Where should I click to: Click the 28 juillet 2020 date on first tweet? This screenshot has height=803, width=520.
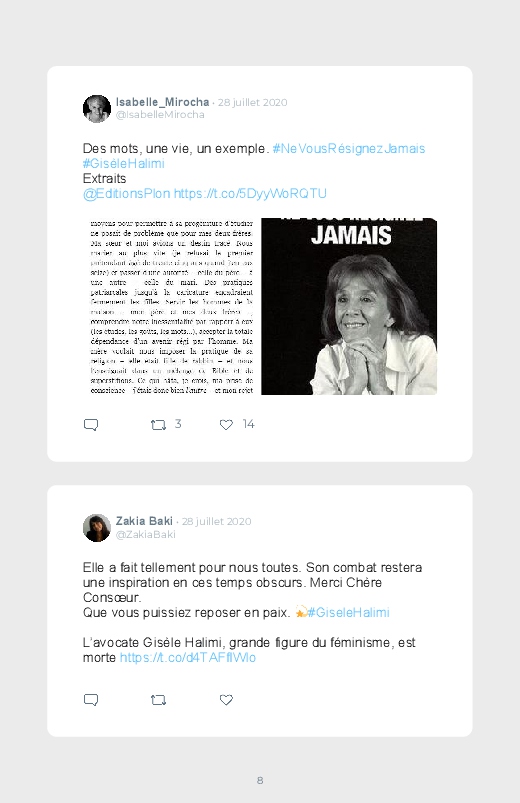[253, 102]
